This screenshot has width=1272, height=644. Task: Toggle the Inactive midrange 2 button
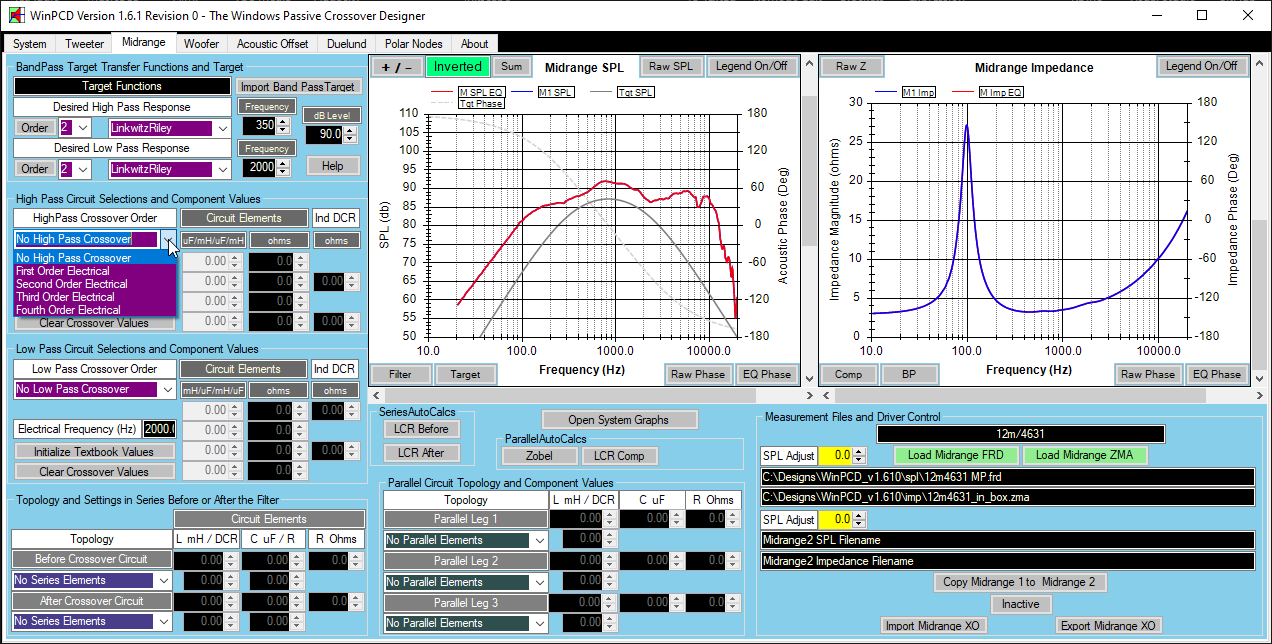tap(1020, 604)
